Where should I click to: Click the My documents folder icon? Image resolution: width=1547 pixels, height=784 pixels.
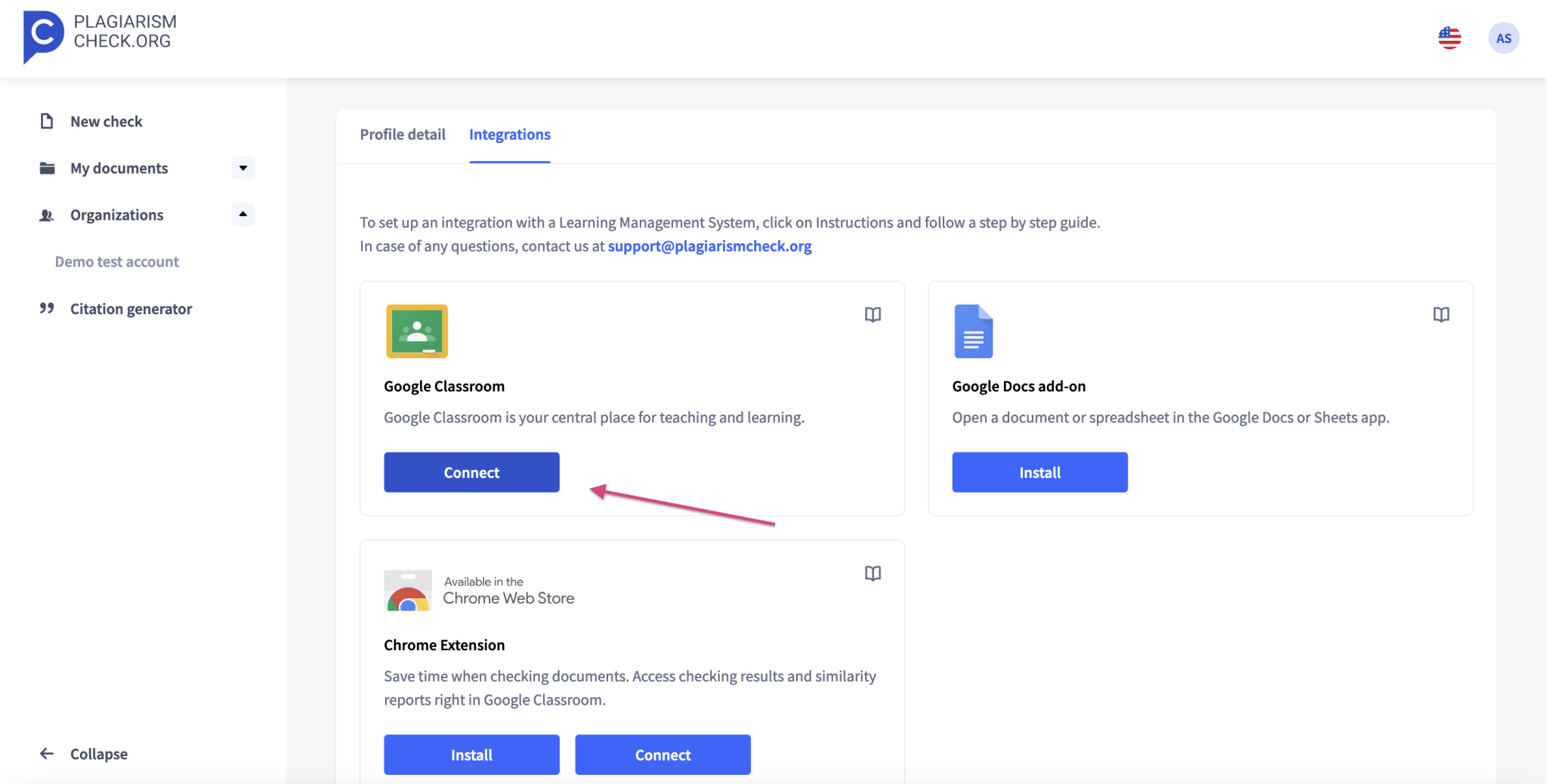point(47,168)
